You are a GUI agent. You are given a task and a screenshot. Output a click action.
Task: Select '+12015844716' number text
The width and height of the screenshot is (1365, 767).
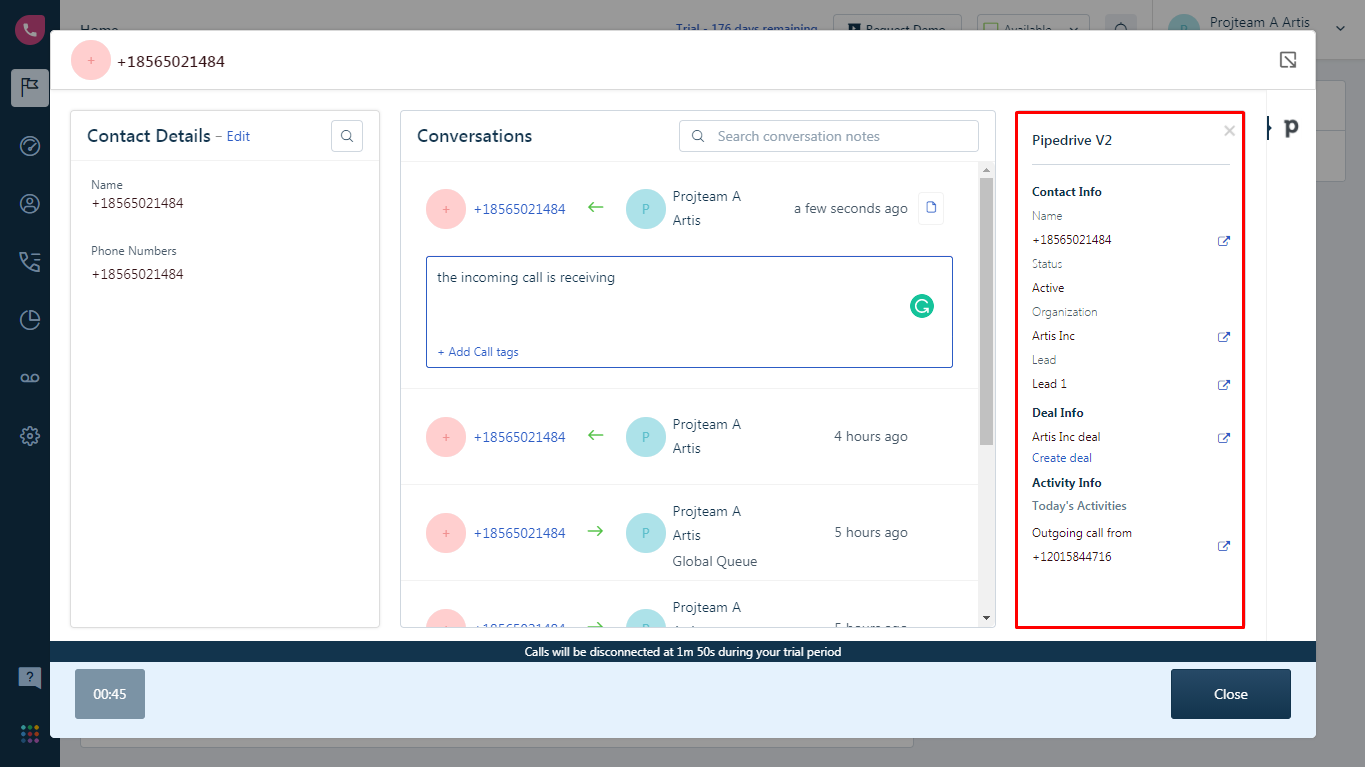coord(1072,557)
